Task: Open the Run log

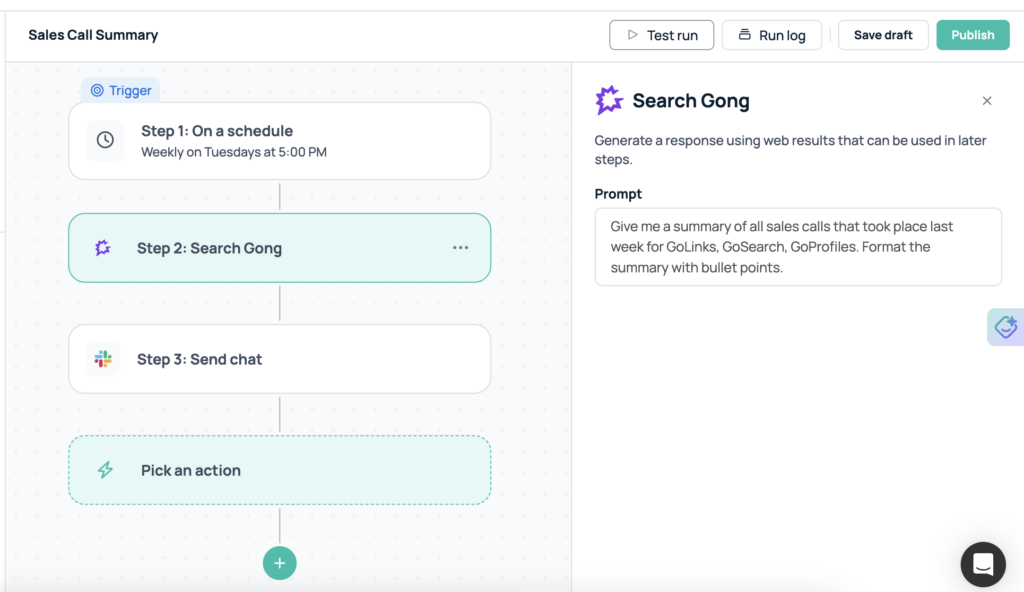Action: coord(771,35)
